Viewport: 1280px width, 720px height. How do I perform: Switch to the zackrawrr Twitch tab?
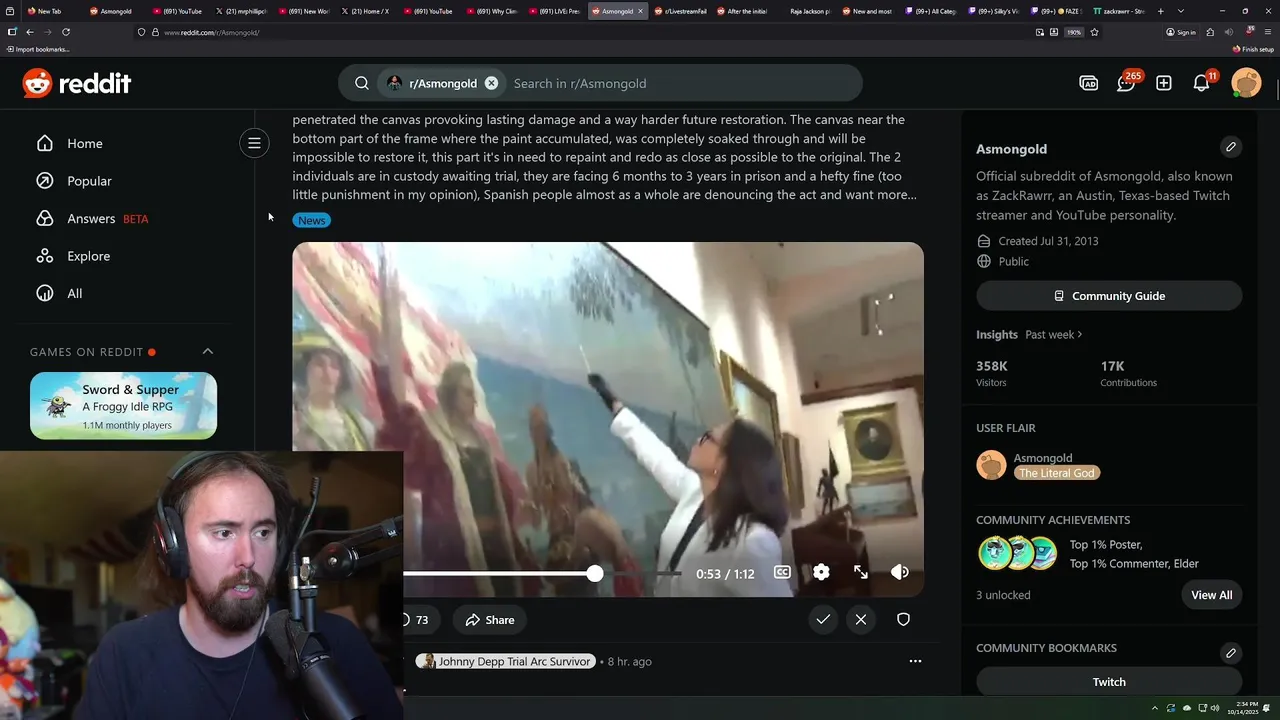click(1118, 11)
